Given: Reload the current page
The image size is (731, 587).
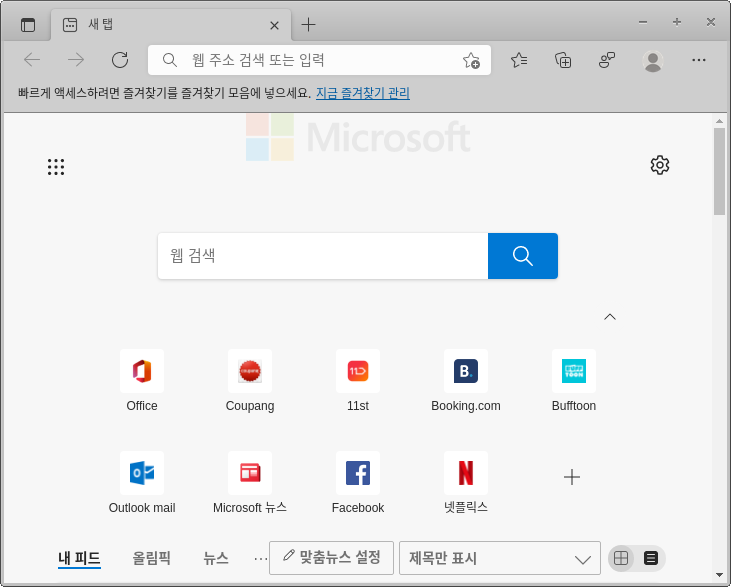Looking at the screenshot, I should coord(120,60).
